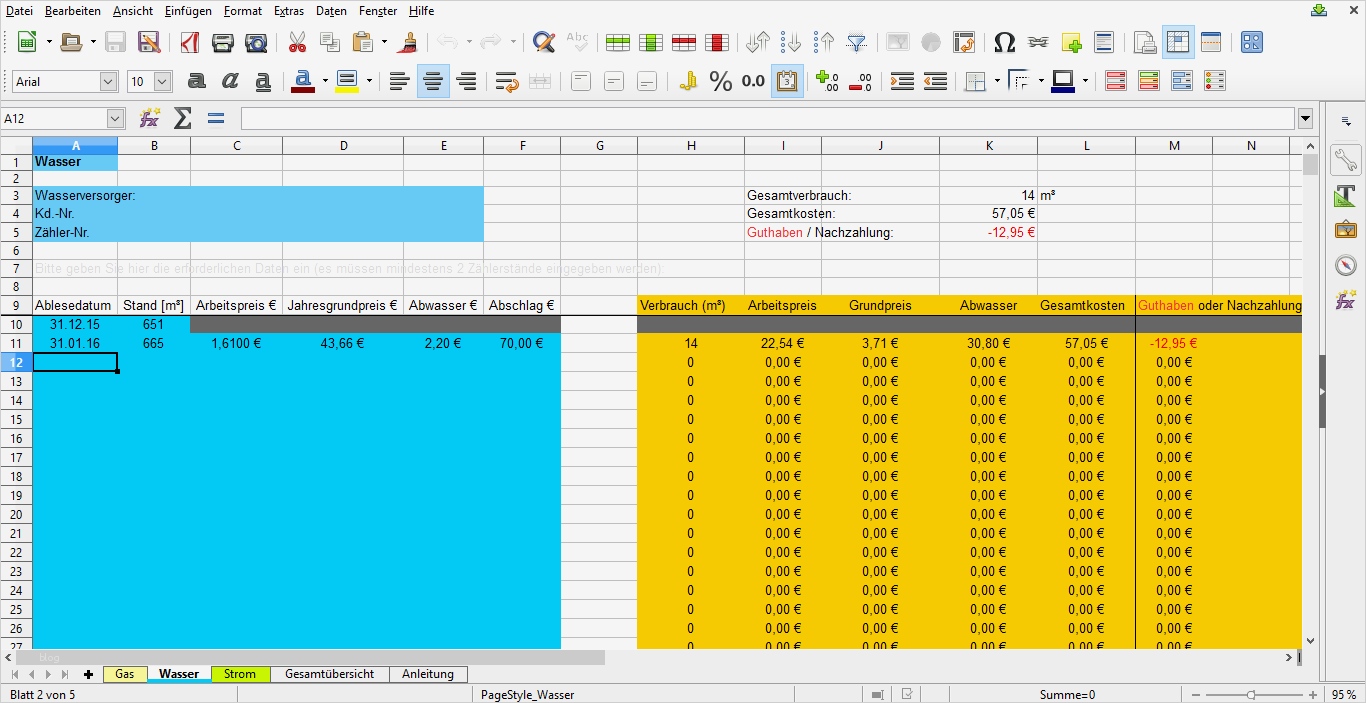Apply the yellow highlighting color swatch
Viewport: 1366px width, 703px height.
(x=347, y=81)
